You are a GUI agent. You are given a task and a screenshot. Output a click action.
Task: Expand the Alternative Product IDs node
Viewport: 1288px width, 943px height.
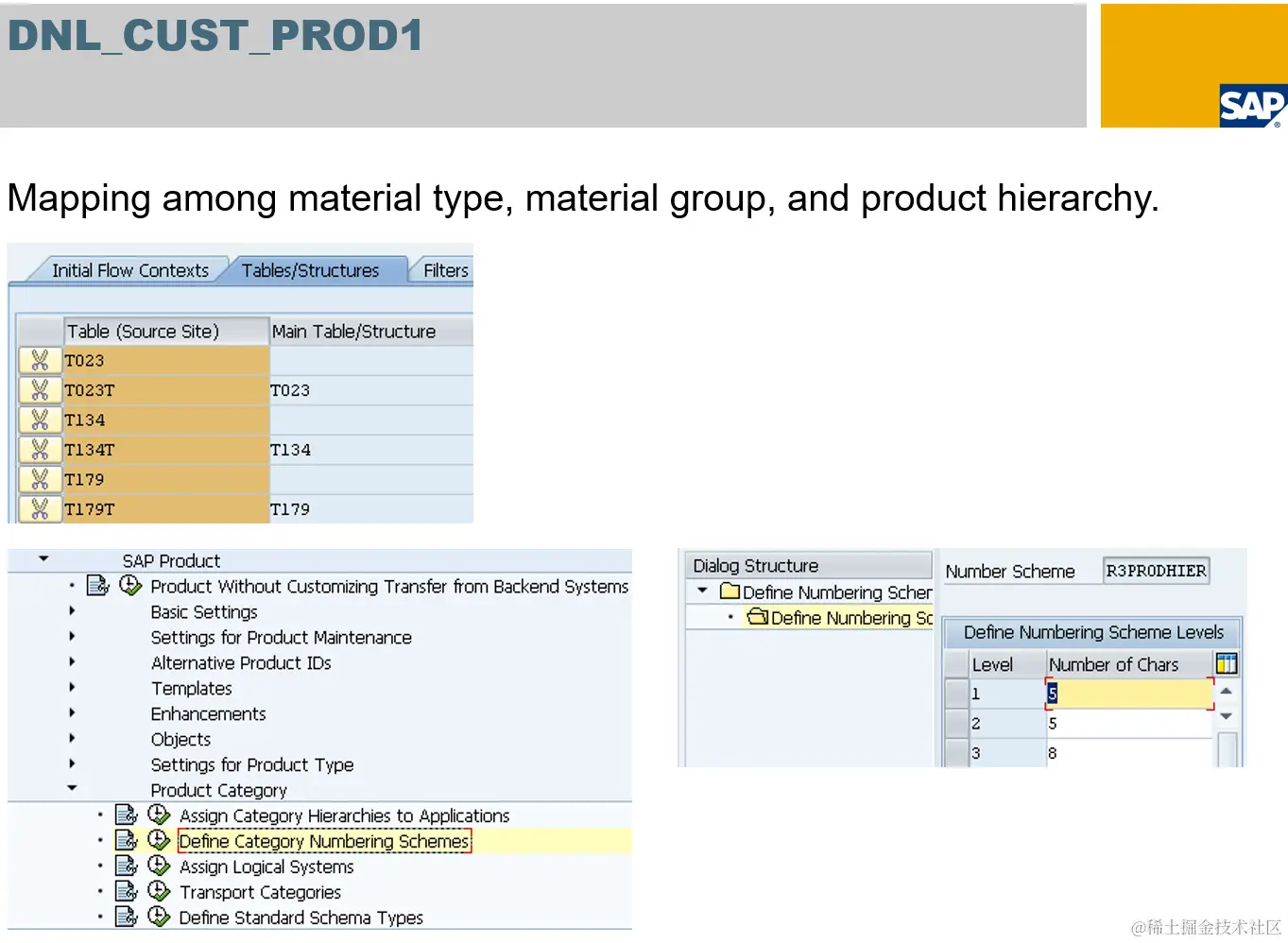[x=72, y=661]
